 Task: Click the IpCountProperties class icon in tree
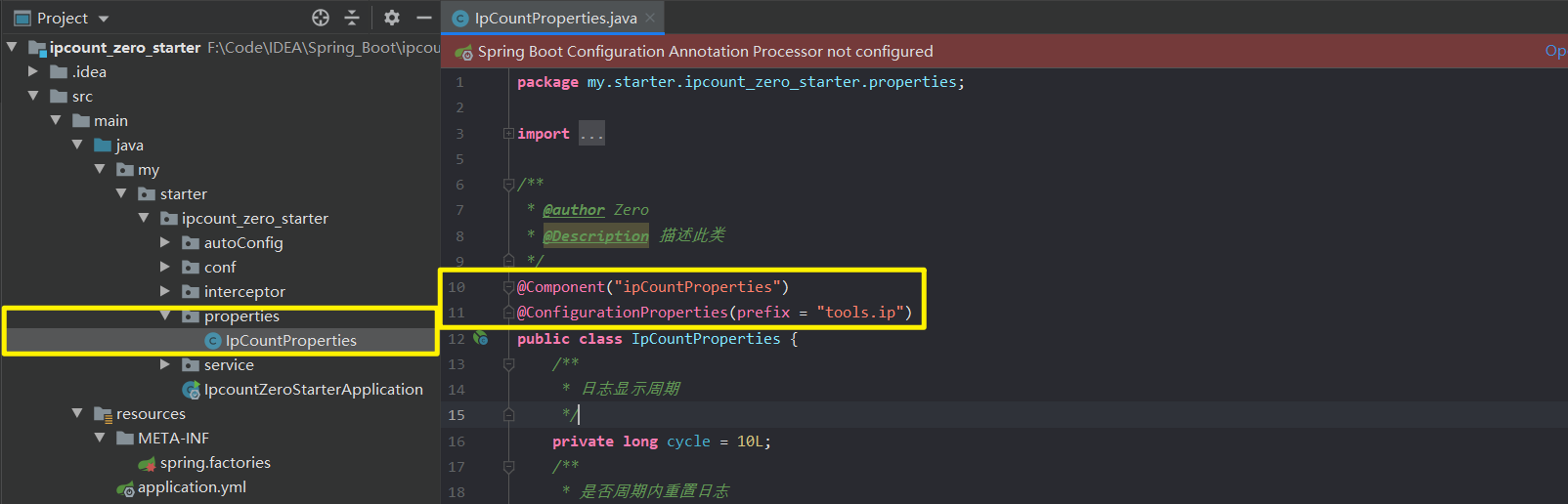pos(212,341)
